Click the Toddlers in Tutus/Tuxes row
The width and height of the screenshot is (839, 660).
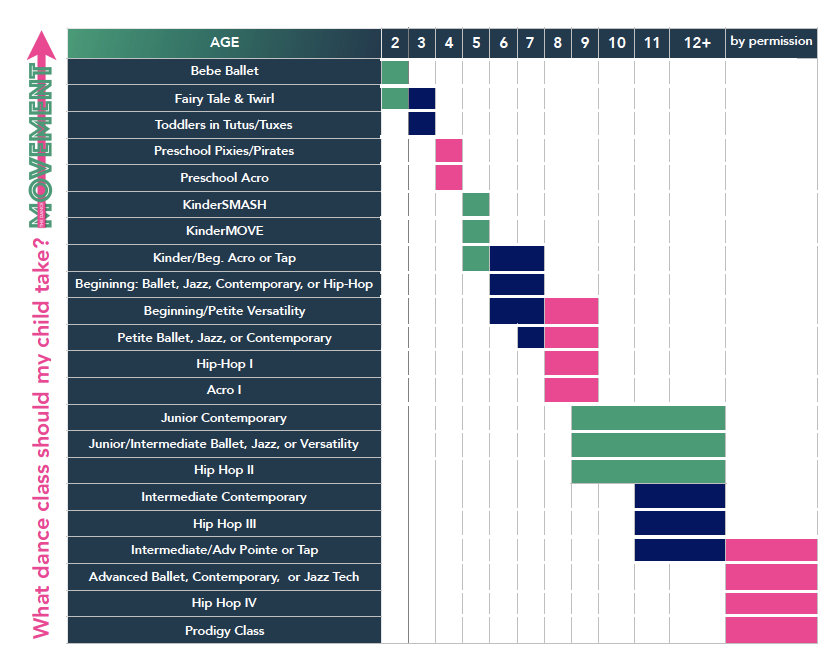224,125
